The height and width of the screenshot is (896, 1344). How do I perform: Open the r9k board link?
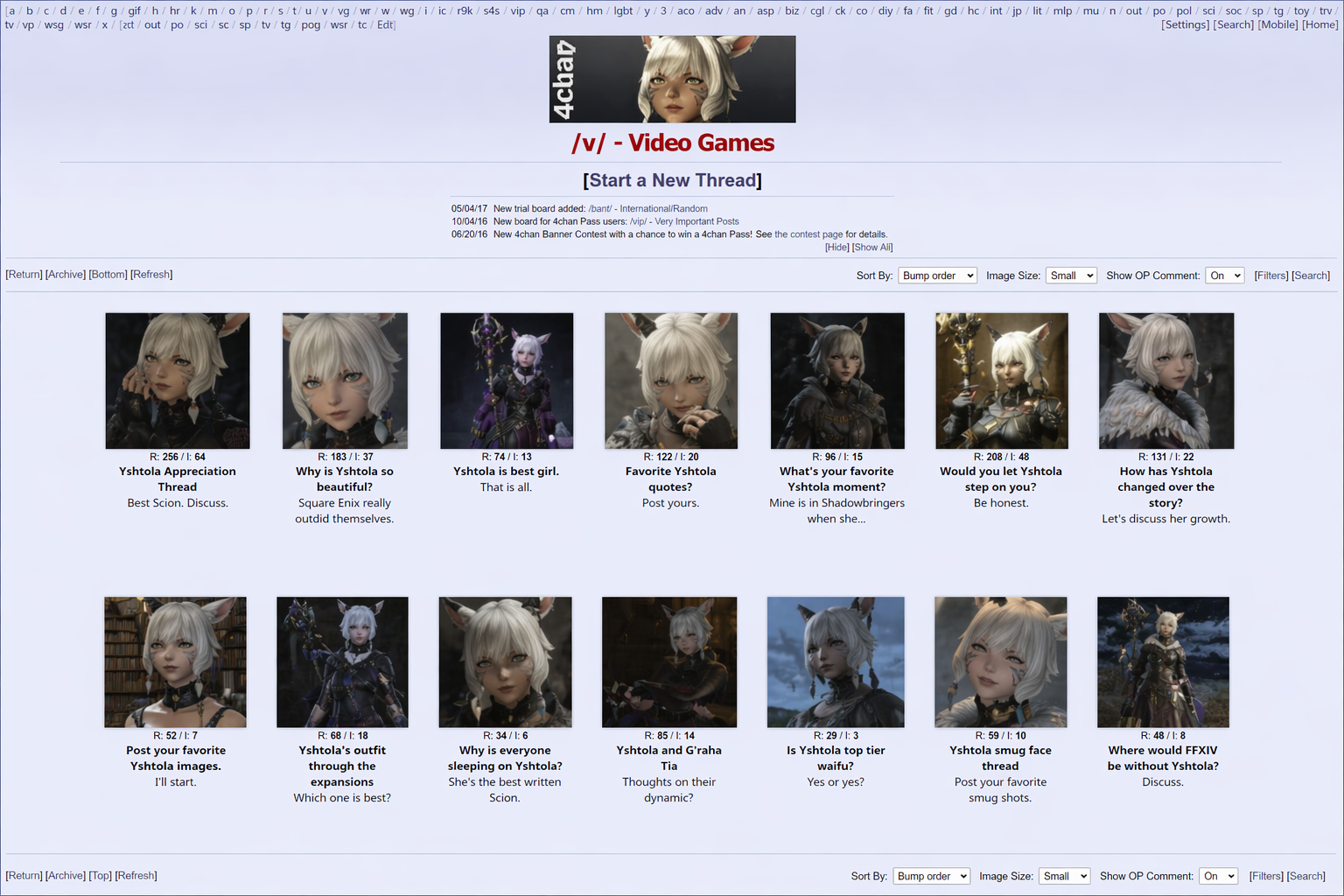[x=465, y=11]
